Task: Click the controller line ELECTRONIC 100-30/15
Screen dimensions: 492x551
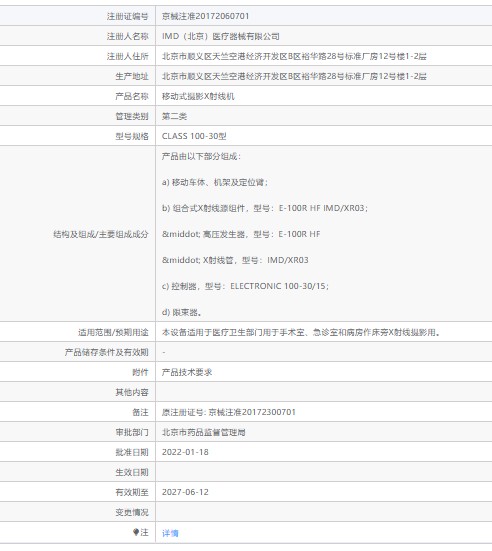Action: pos(245,286)
